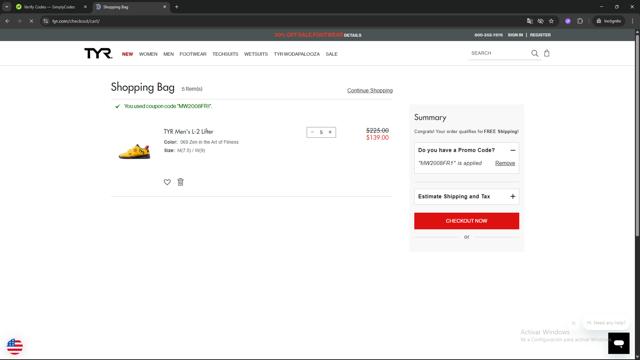Switch to the Verify Codes tab
The image size is (640, 360).
(51, 7)
